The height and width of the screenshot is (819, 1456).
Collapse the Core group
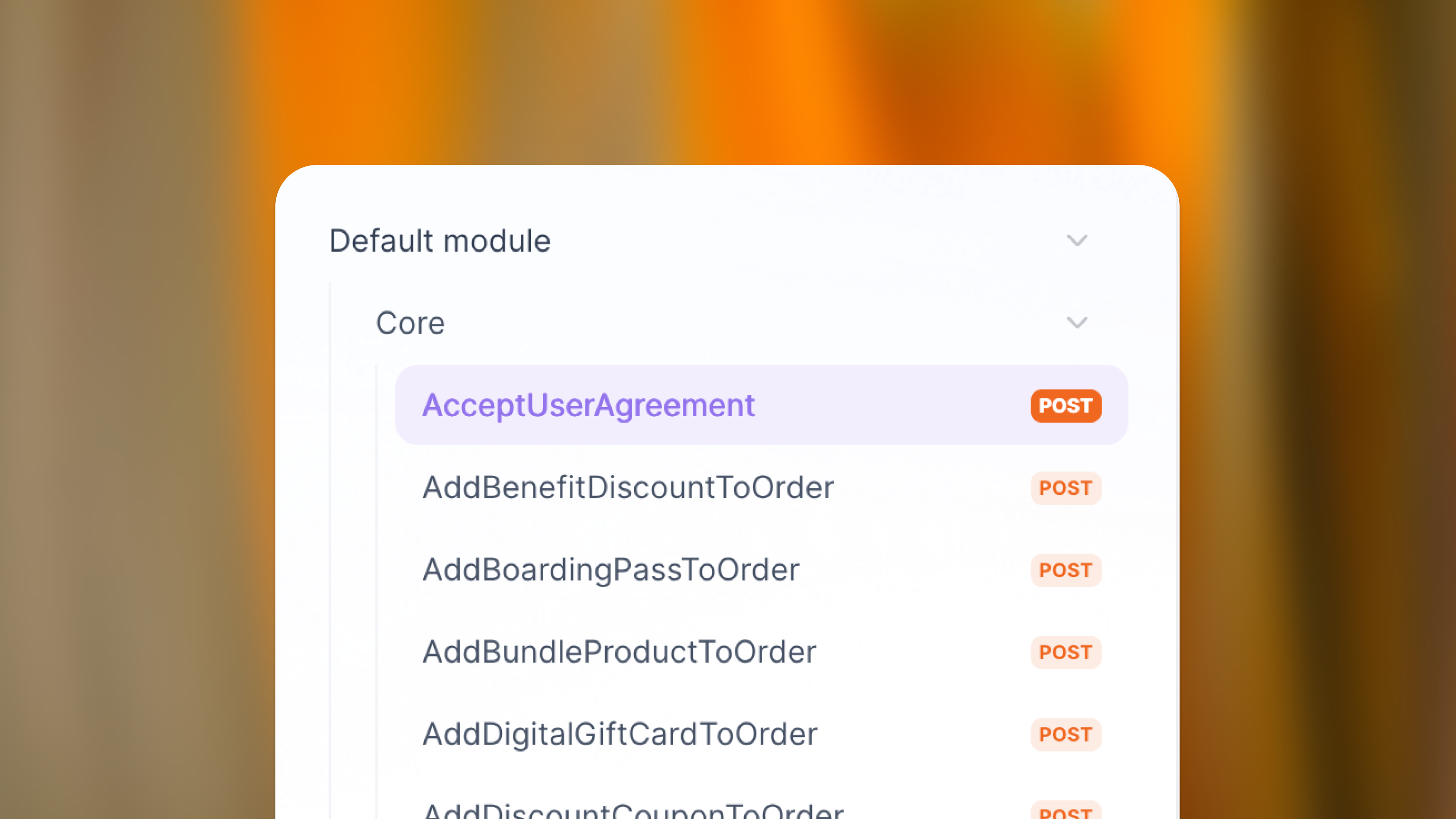pyautogui.click(x=1077, y=323)
